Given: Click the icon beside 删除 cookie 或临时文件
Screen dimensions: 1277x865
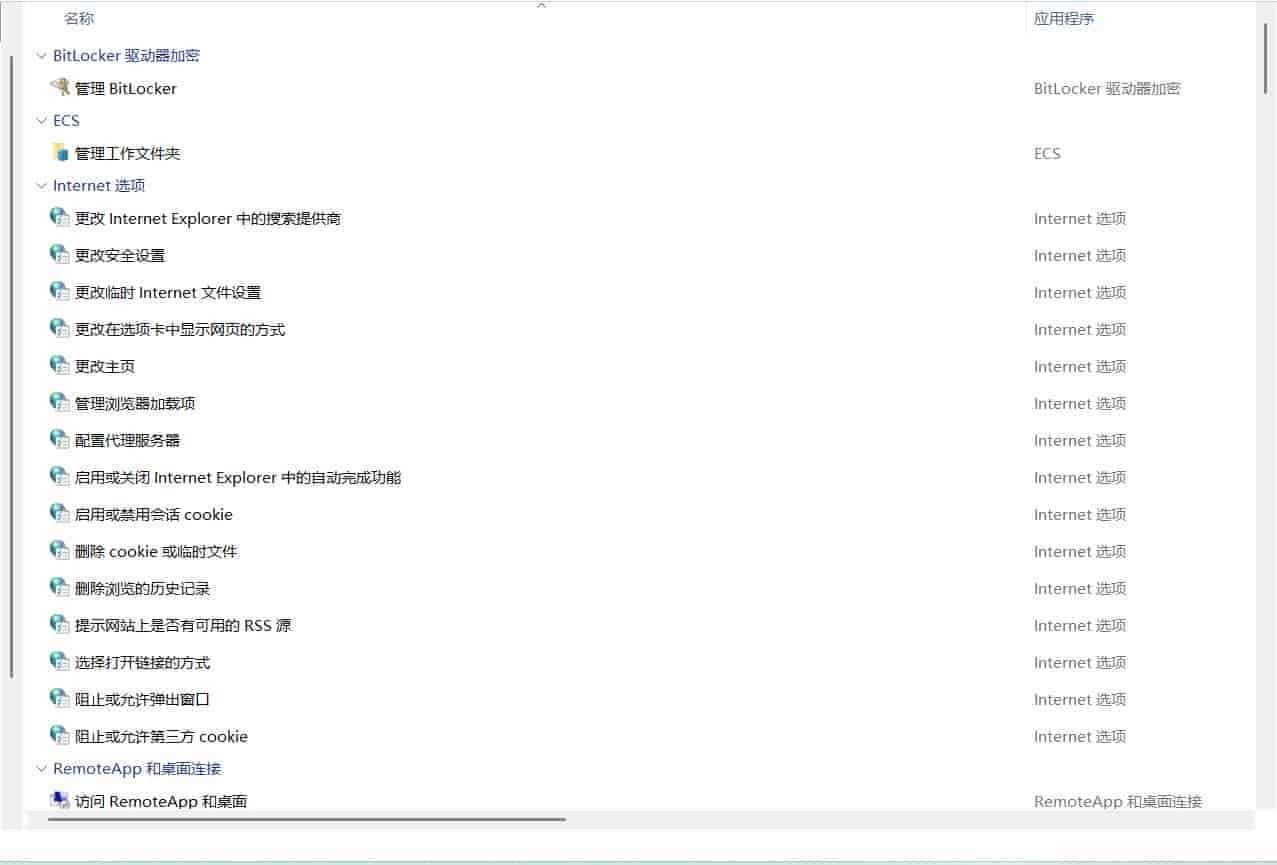Looking at the screenshot, I should coord(59,551).
